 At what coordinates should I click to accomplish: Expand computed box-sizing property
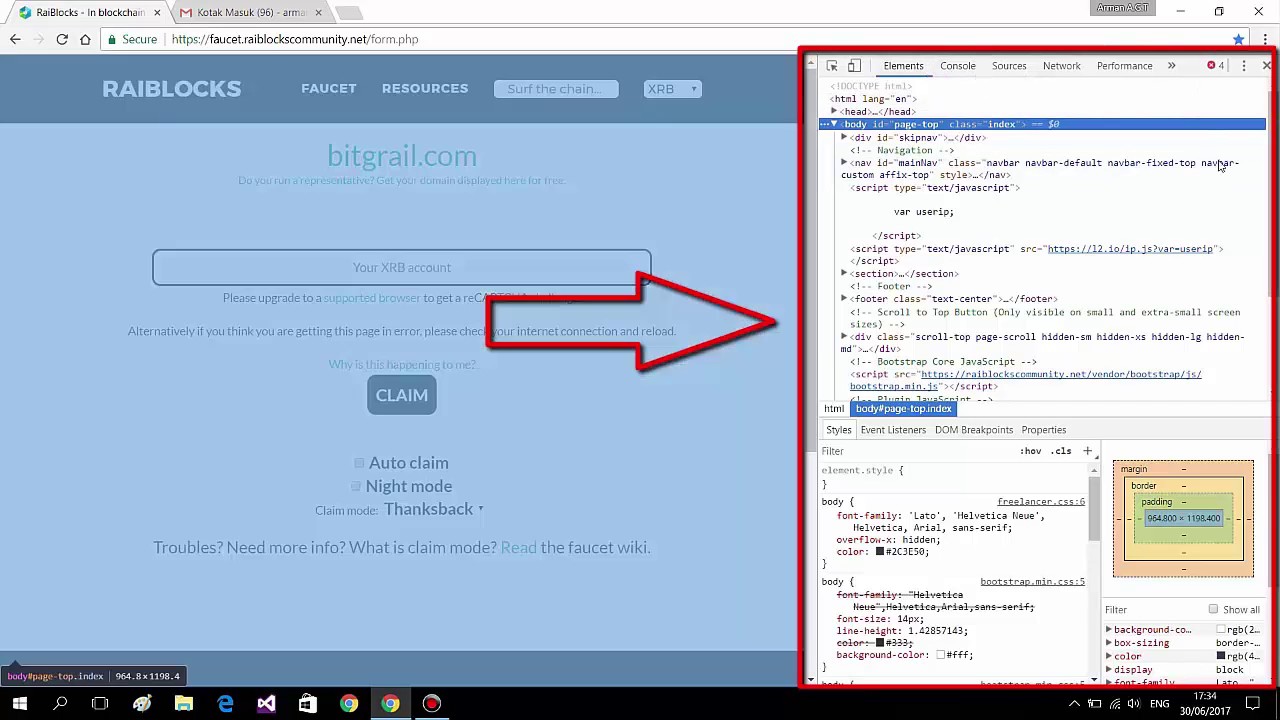(x=1109, y=643)
